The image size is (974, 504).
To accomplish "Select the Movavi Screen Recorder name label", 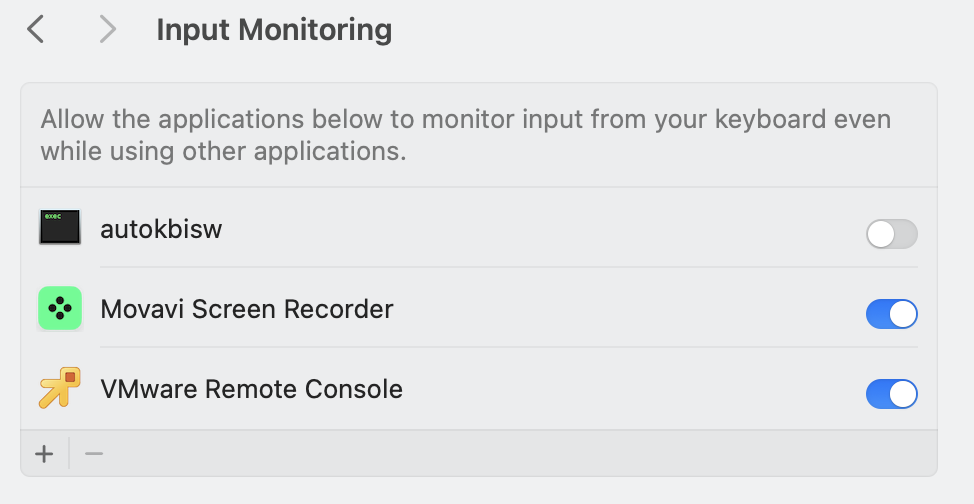I will point(247,309).
